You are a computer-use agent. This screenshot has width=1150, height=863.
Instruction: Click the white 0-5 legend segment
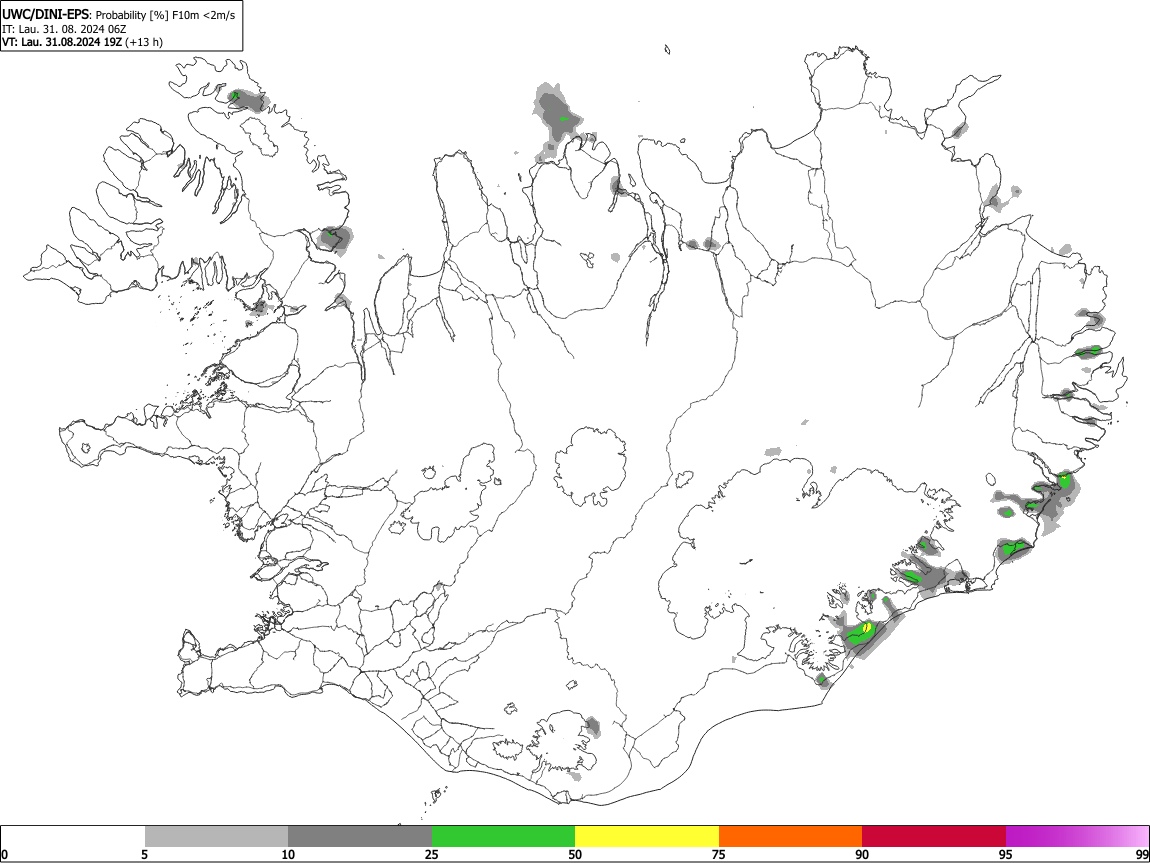point(73,836)
